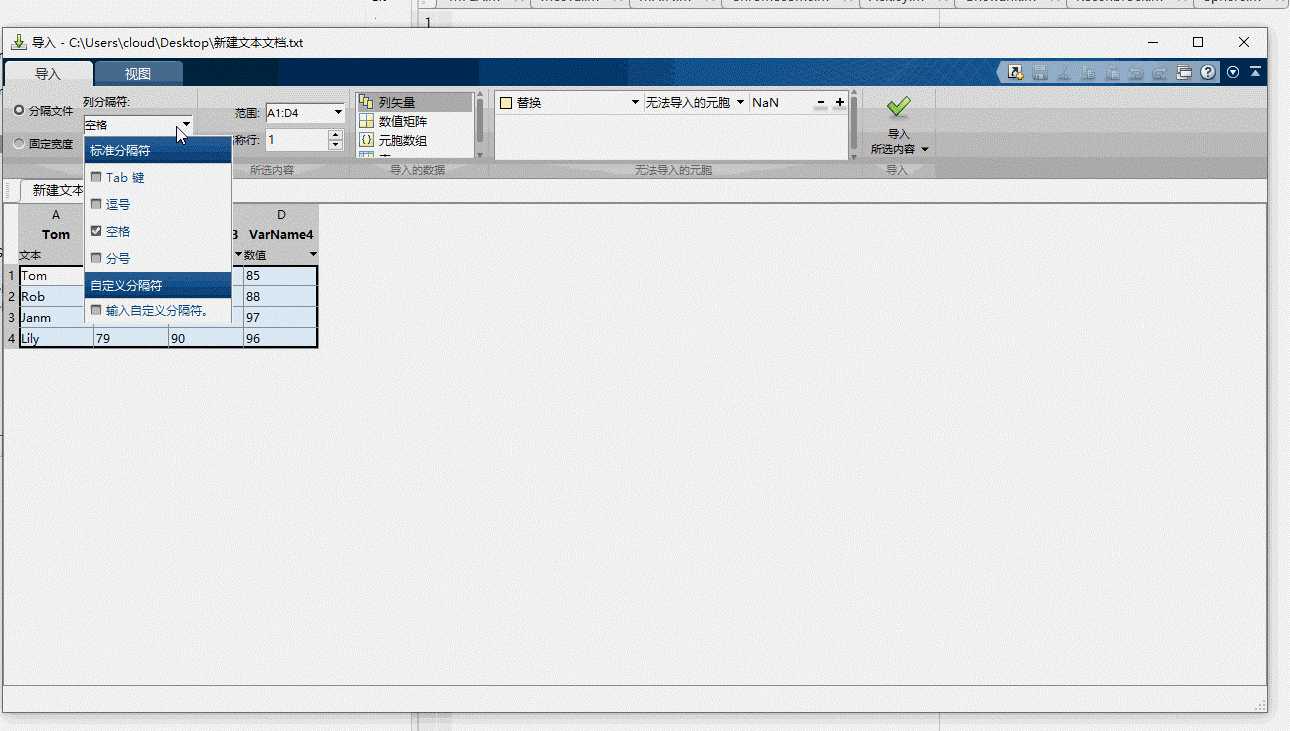Select cell 90 in Lily's row
This screenshot has height=731, width=1290.
pos(206,339)
